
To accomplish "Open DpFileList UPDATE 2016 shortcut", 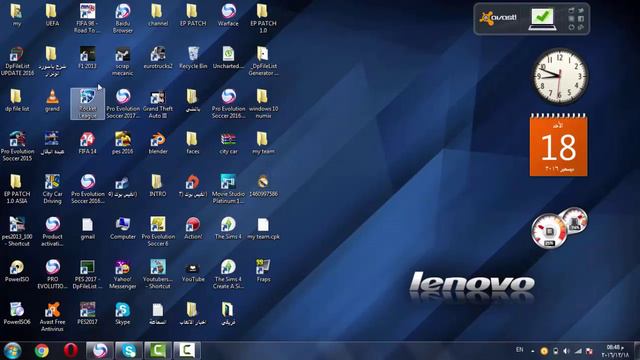I will tap(17, 61).
